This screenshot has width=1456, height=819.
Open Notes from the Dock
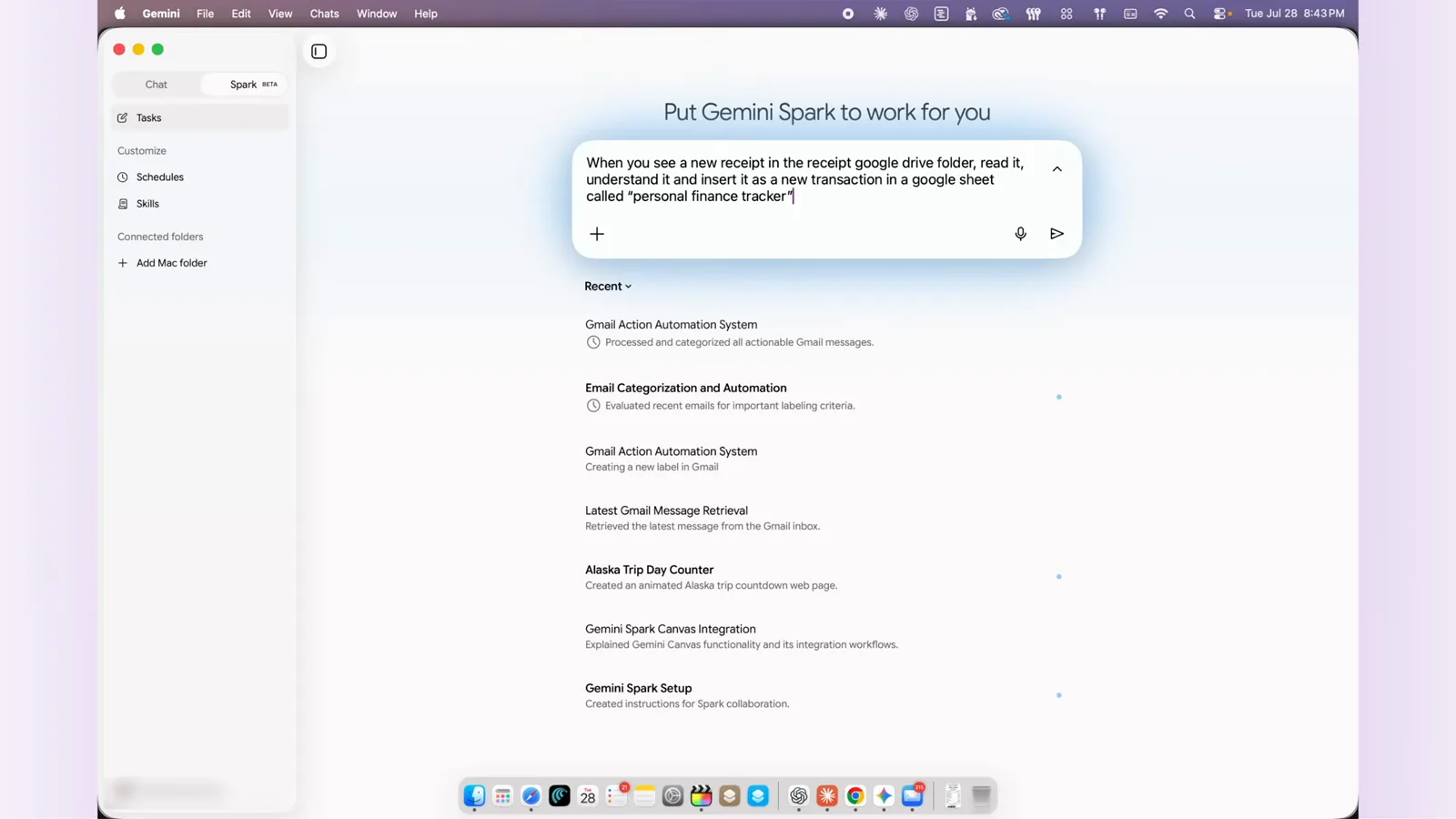click(x=644, y=796)
